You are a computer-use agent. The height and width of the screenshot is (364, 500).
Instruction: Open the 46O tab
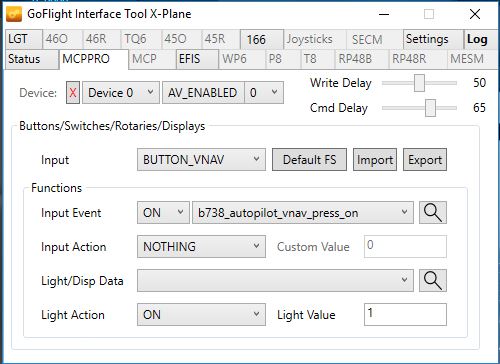(x=62, y=39)
